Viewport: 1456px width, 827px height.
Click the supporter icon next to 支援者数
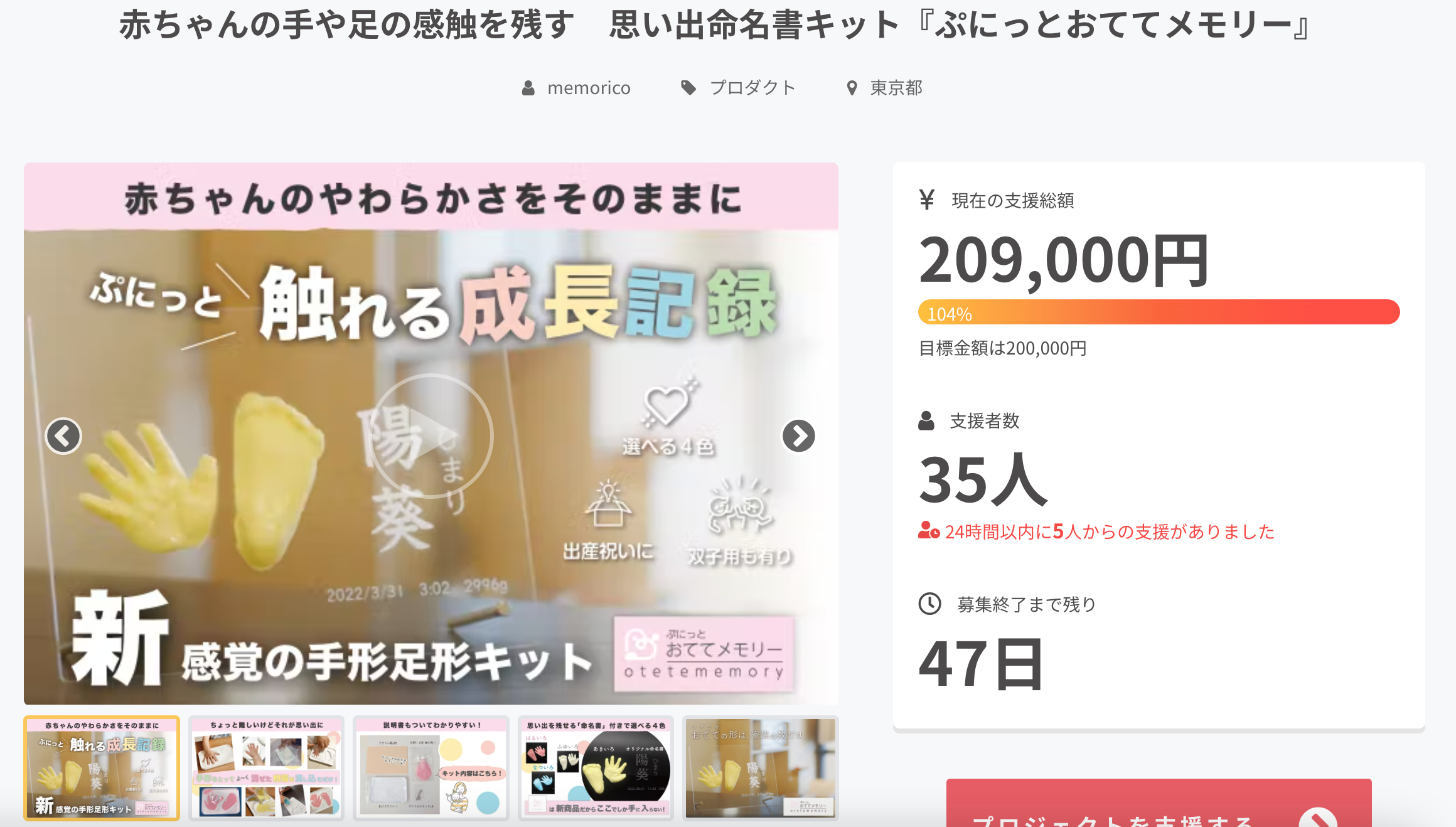pyautogui.click(x=926, y=420)
